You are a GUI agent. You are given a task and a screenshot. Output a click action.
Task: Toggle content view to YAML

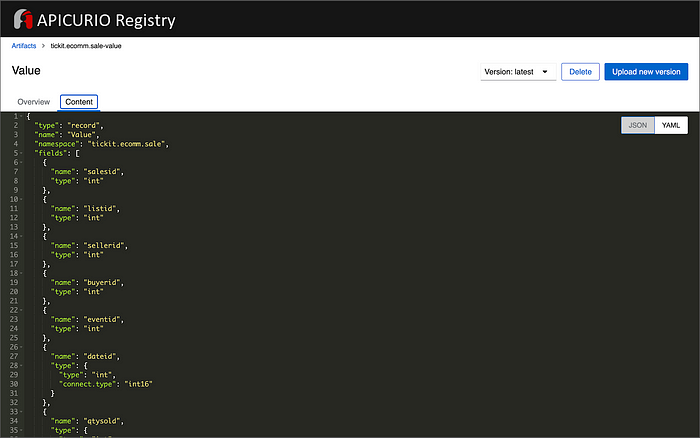671,125
